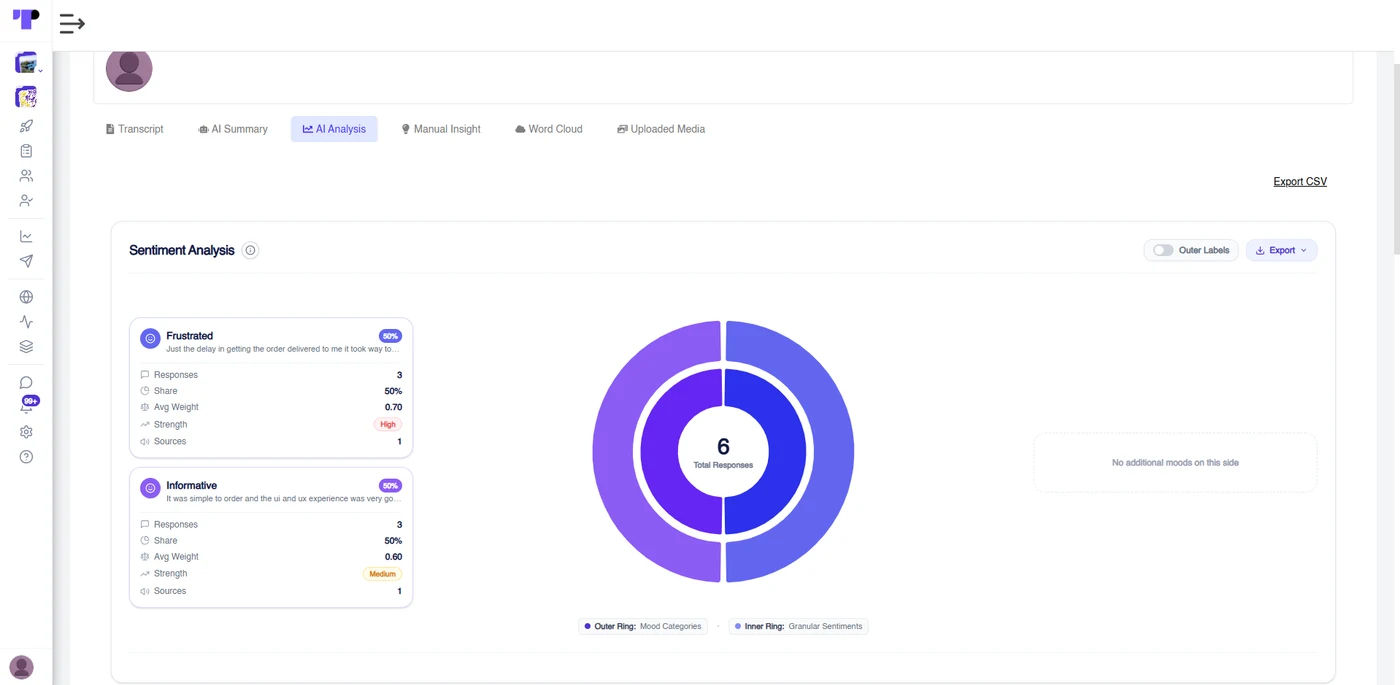
Task: Click Avg Weight 0.60 value
Action: 393,557
